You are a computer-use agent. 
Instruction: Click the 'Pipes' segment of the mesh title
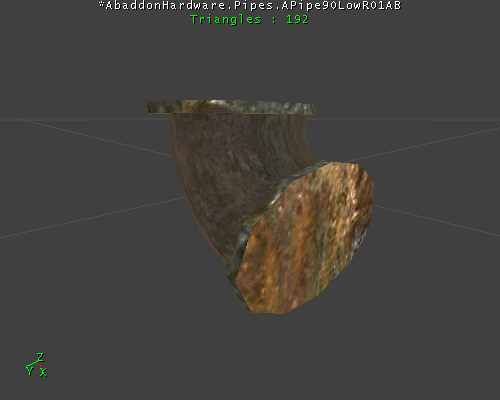254,6
